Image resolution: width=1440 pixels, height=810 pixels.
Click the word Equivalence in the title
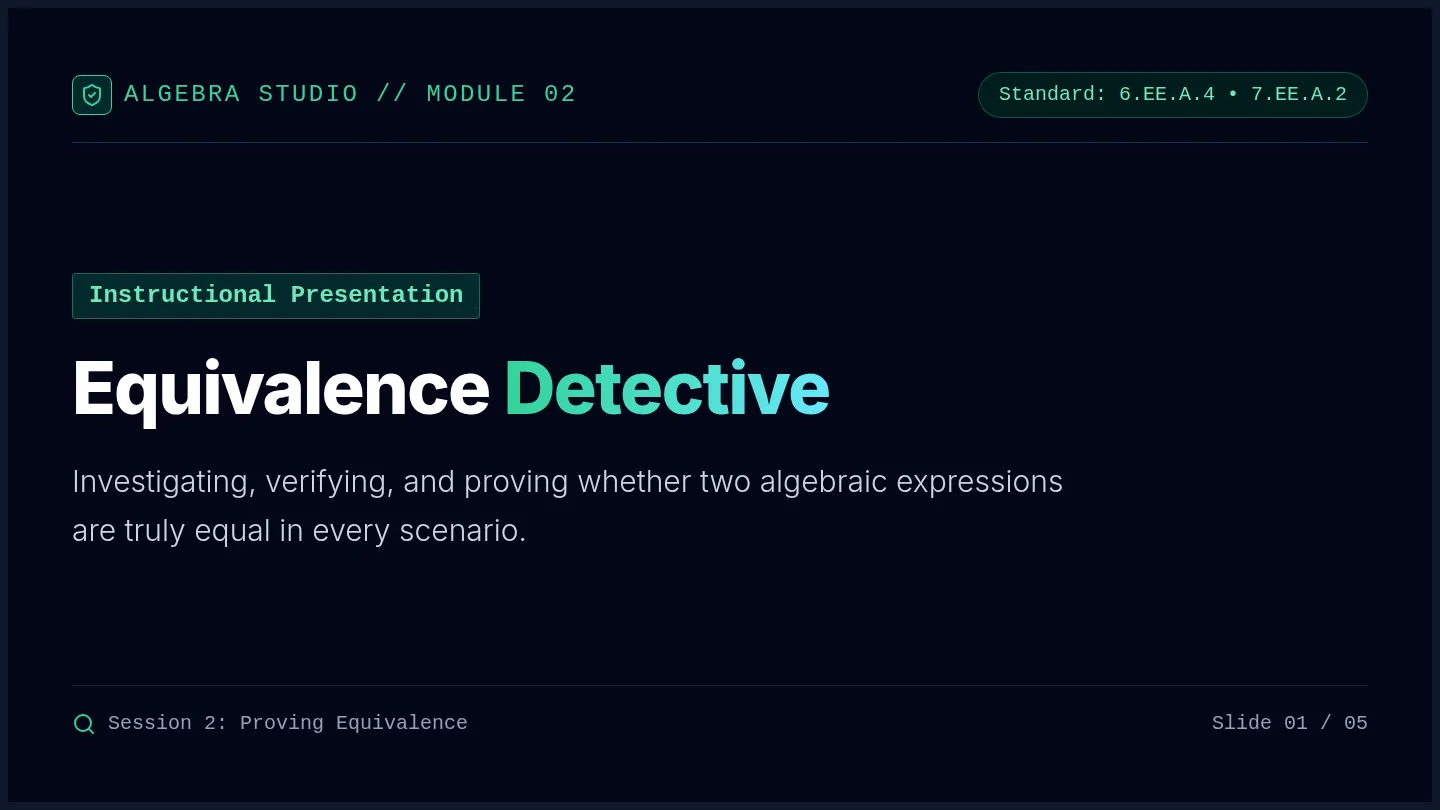tap(281, 389)
